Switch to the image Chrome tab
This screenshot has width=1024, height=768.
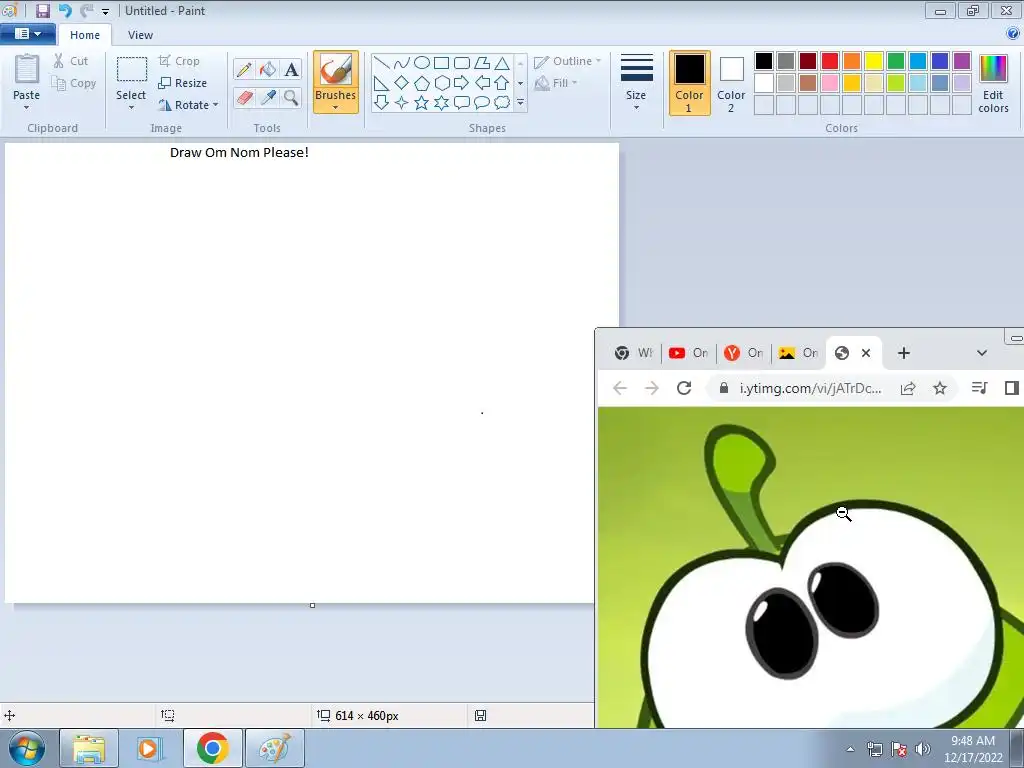click(x=798, y=353)
